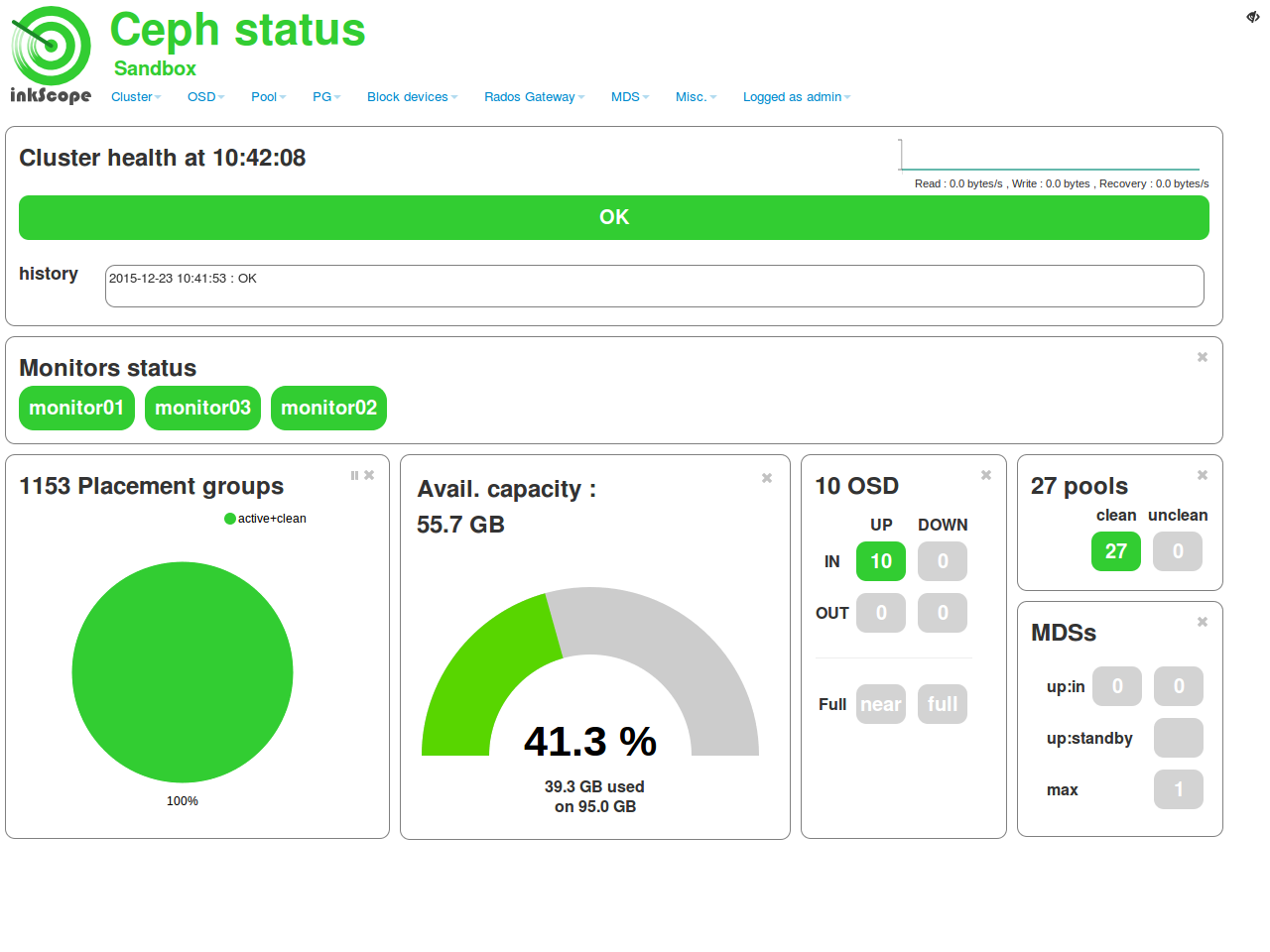This screenshot has height=952, width=1270.
Task: Click the green placement groups pie chart
Action: [x=183, y=672]
